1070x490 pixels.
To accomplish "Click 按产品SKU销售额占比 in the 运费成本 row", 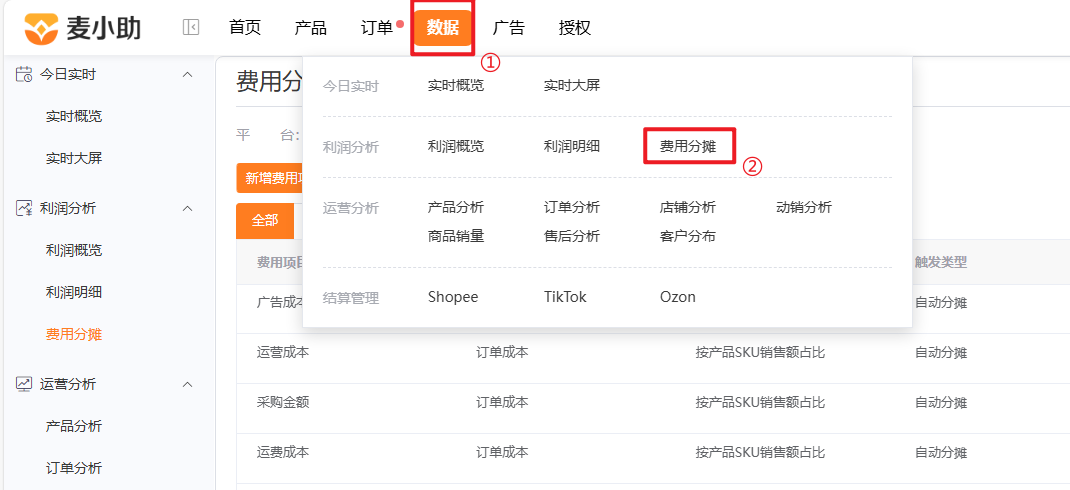I will point(760,452).
